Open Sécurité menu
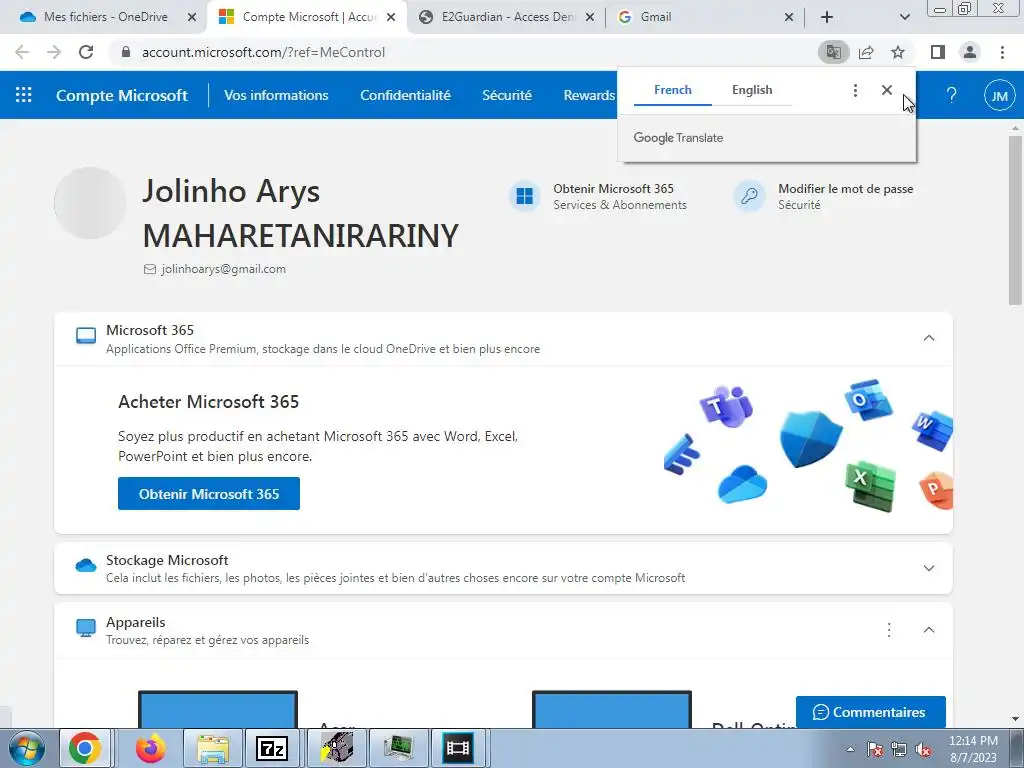The width and height of the screenshot is (1024, 768). coord(507,95)
